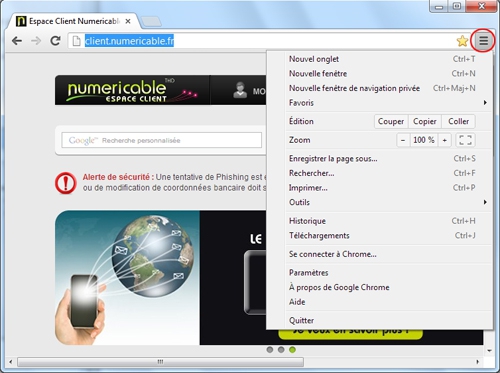Select the green third carousel dot

[292, 350]
